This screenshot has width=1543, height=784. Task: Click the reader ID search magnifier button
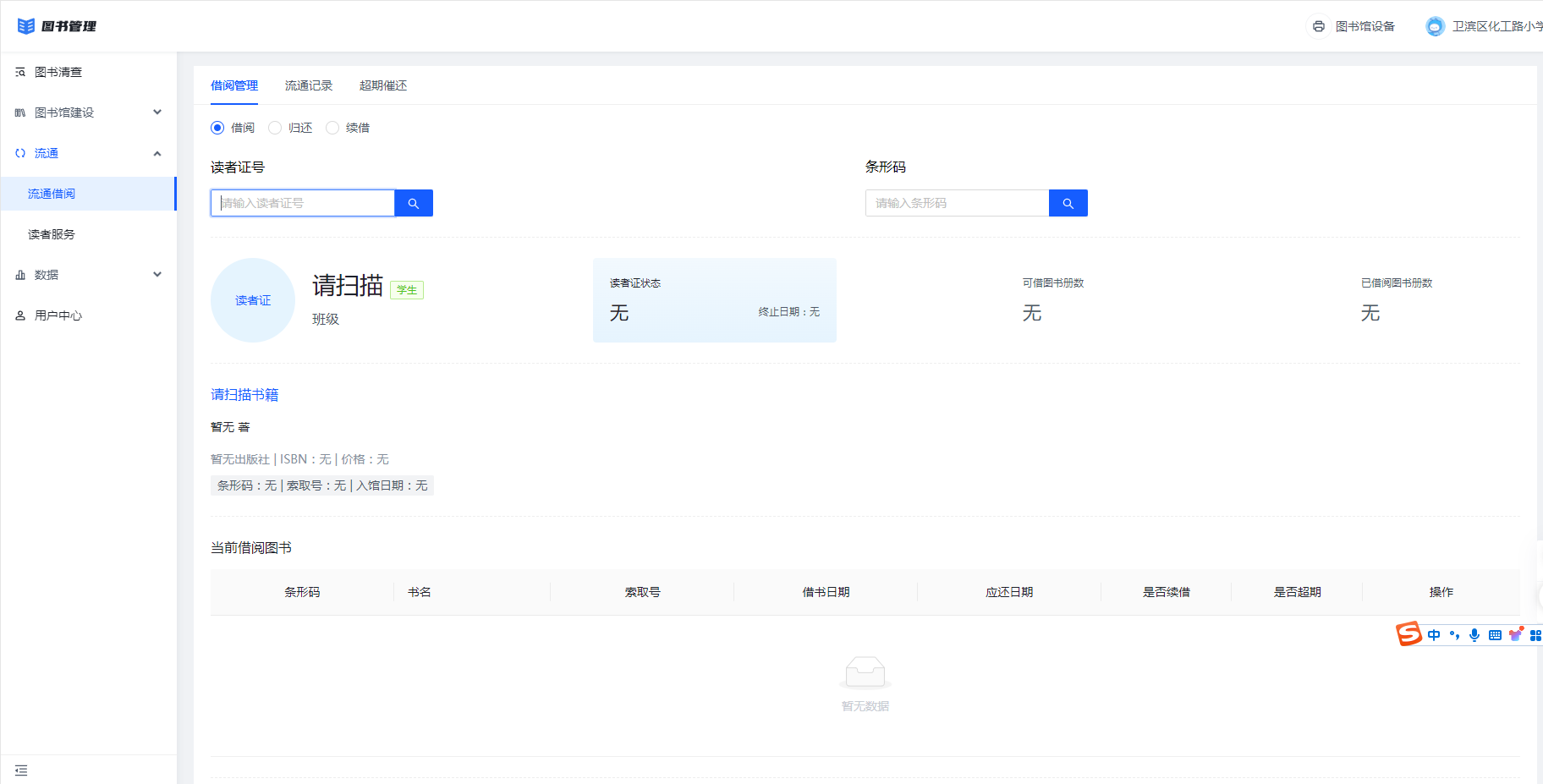tap(414, 203)
